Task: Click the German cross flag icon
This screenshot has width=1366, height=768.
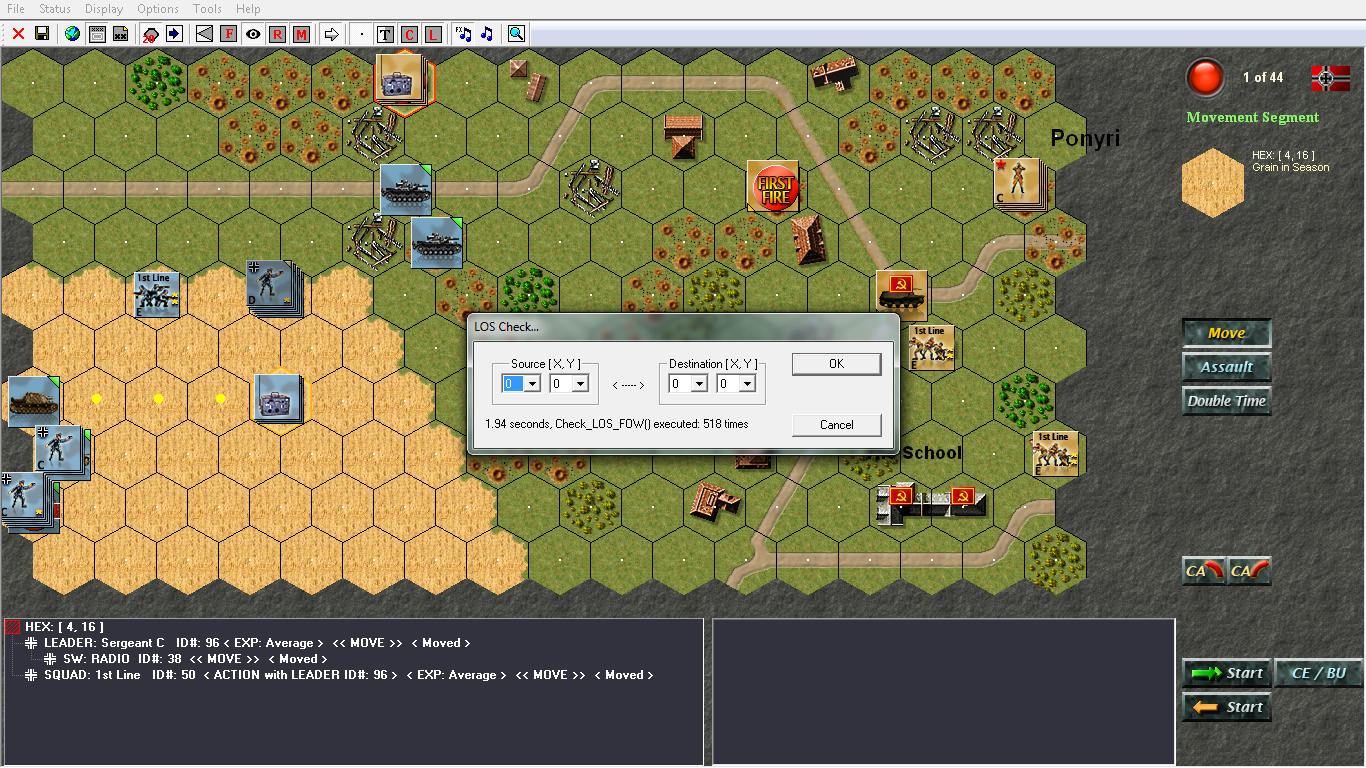Action: (1330, 77)
